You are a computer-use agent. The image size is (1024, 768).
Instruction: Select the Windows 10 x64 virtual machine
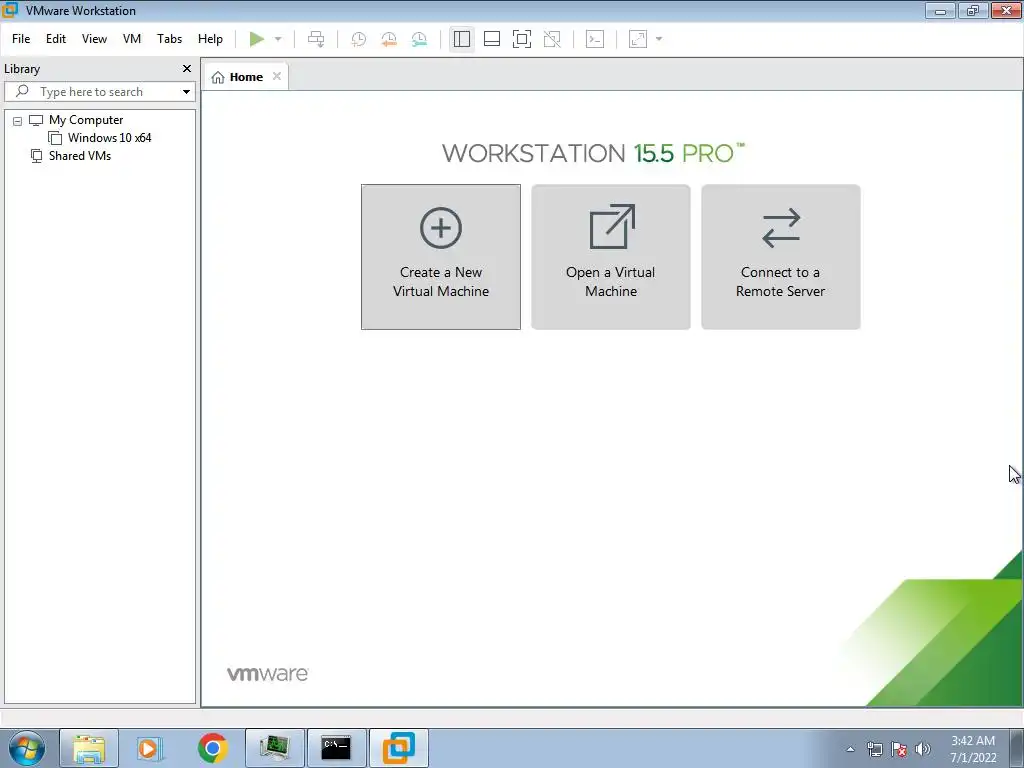click(109, 138)
